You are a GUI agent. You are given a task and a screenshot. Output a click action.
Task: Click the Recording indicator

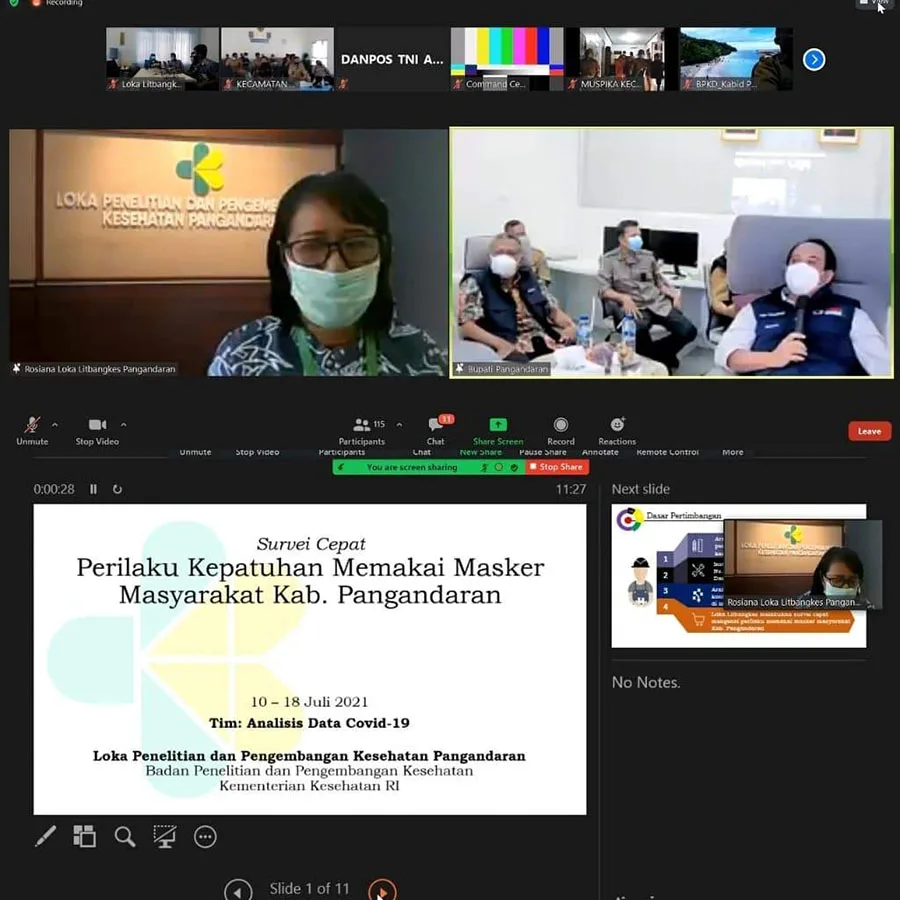click(x=58, y=3)
